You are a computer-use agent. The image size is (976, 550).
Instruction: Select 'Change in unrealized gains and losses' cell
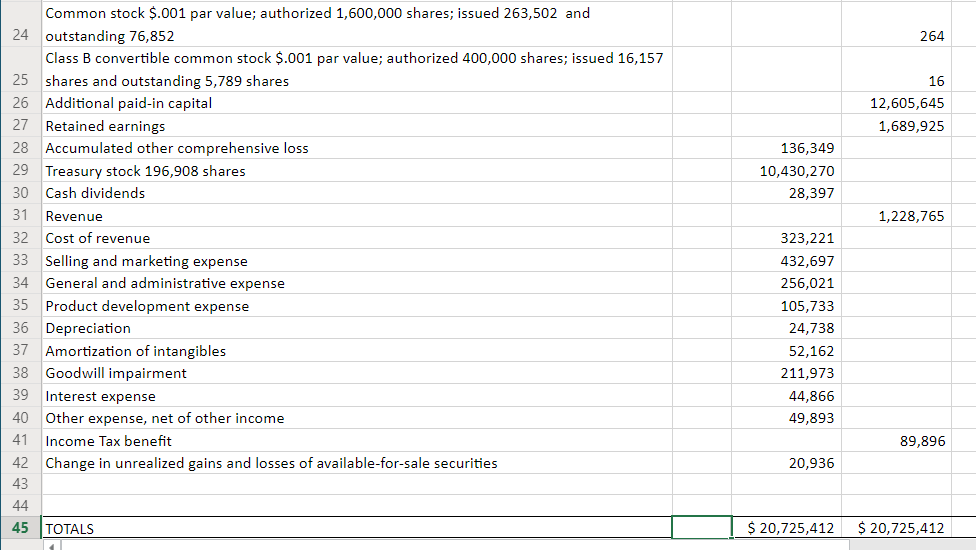357,463
